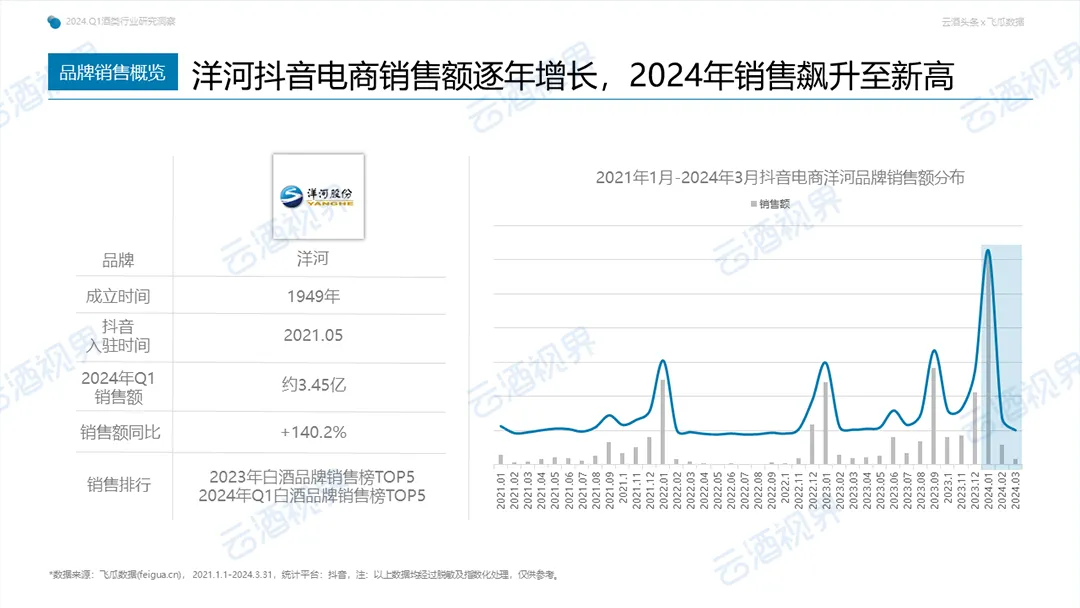Click the Yanghe brand logo image
The image size is (1080, 608).
(318, 196)
